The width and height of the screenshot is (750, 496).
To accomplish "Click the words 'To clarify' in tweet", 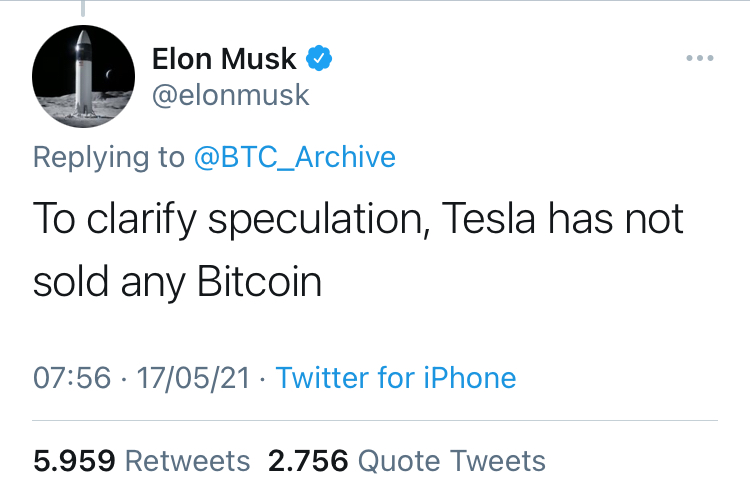I will tap(115, 220).
